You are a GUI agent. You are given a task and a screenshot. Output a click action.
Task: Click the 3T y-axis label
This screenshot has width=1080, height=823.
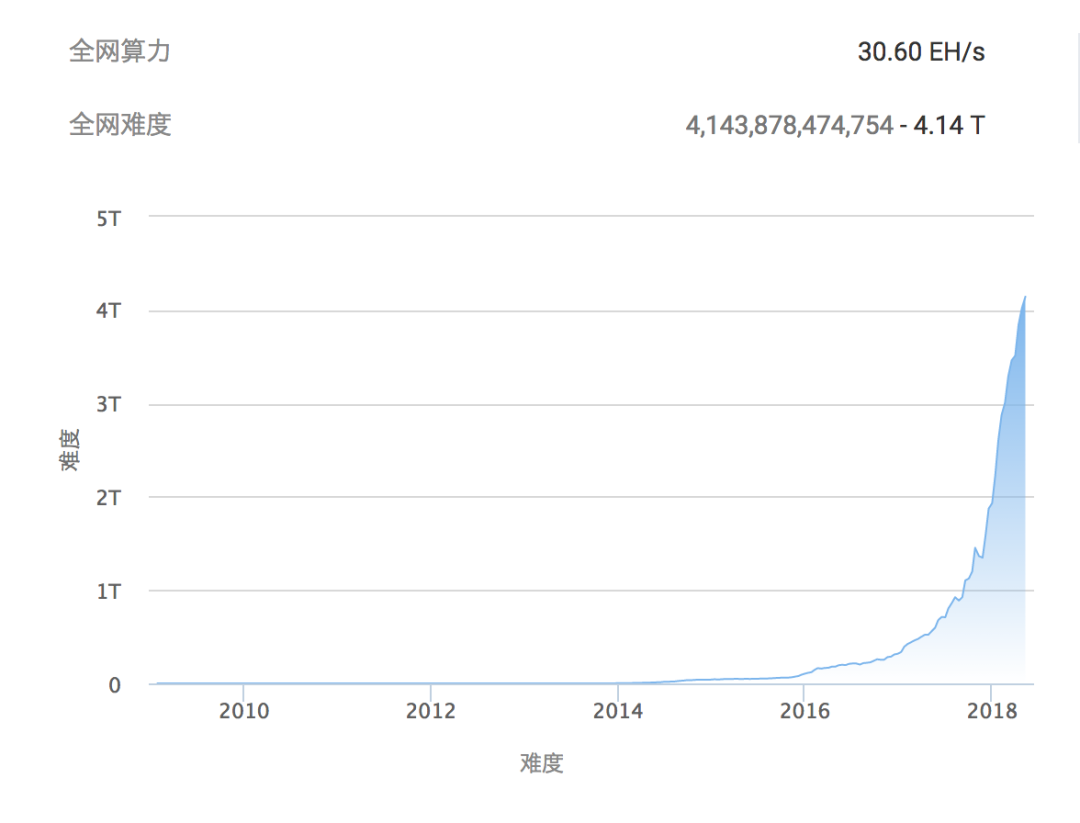tap(108, 404)
